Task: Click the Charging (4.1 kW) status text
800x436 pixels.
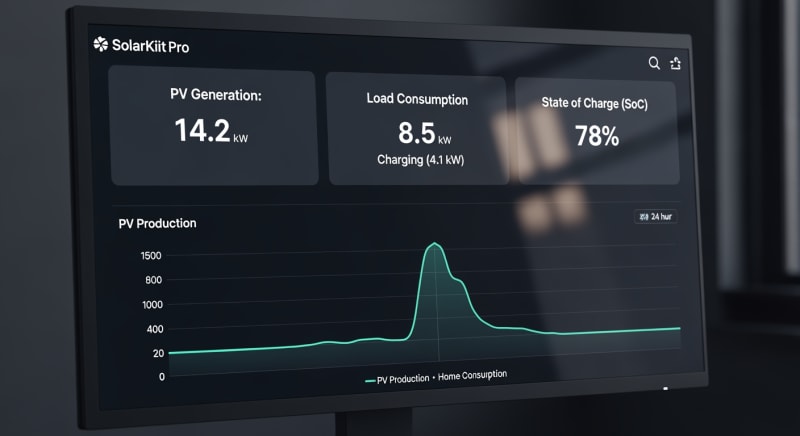Action: pyautogui.click(x=420, y=160)
